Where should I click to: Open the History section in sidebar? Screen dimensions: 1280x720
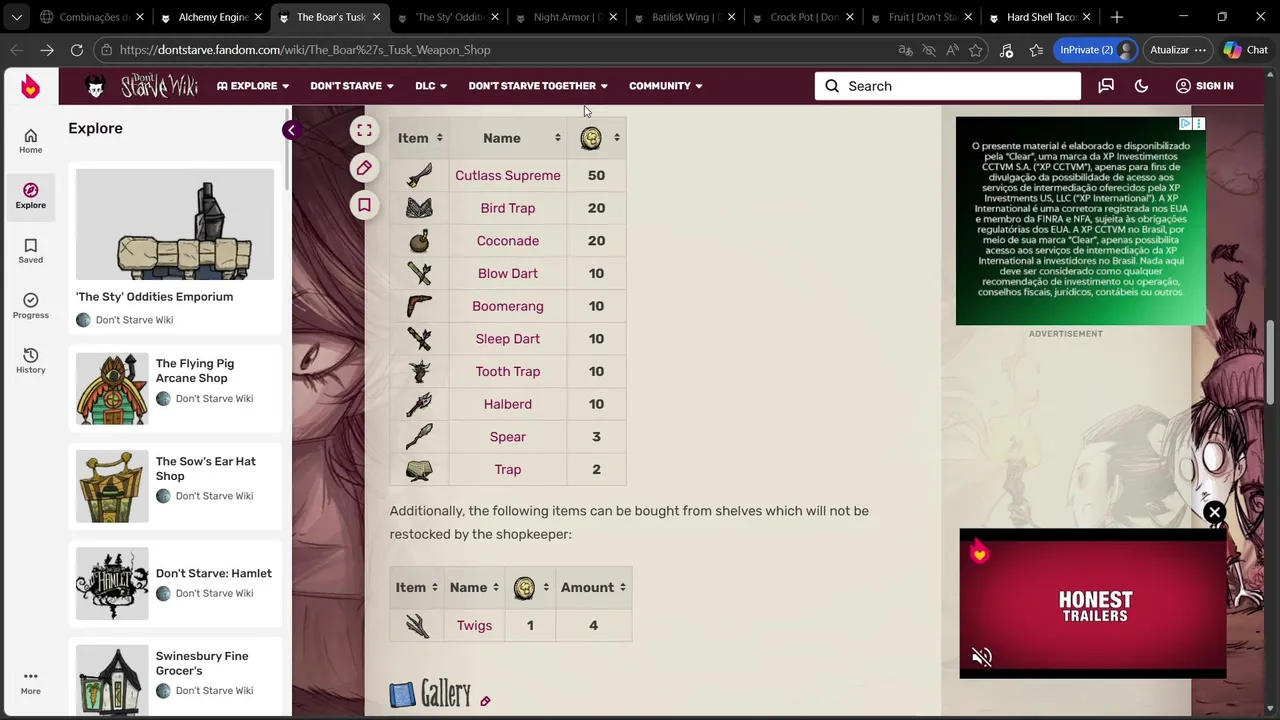point(30,361)
